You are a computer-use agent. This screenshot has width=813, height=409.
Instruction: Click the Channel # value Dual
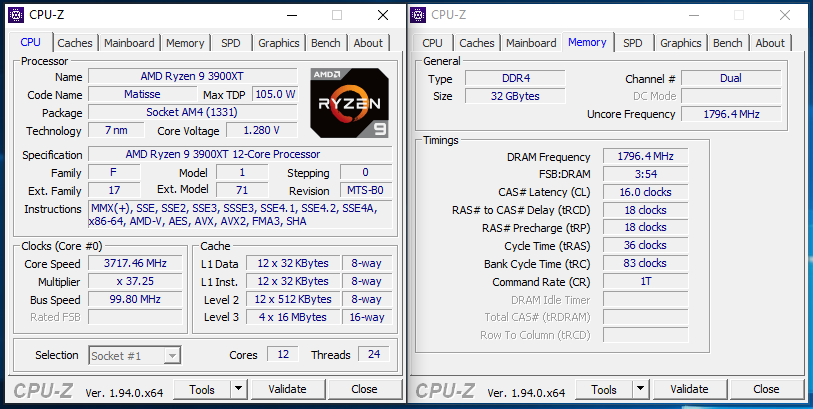[x=731, y=78]
